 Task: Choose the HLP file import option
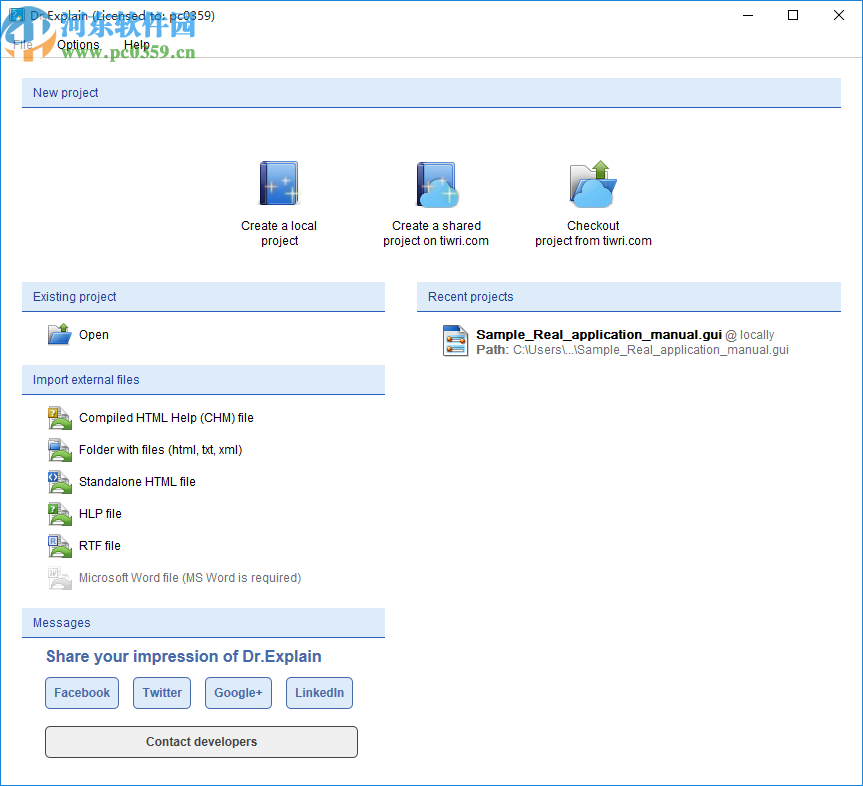[100, 514]
